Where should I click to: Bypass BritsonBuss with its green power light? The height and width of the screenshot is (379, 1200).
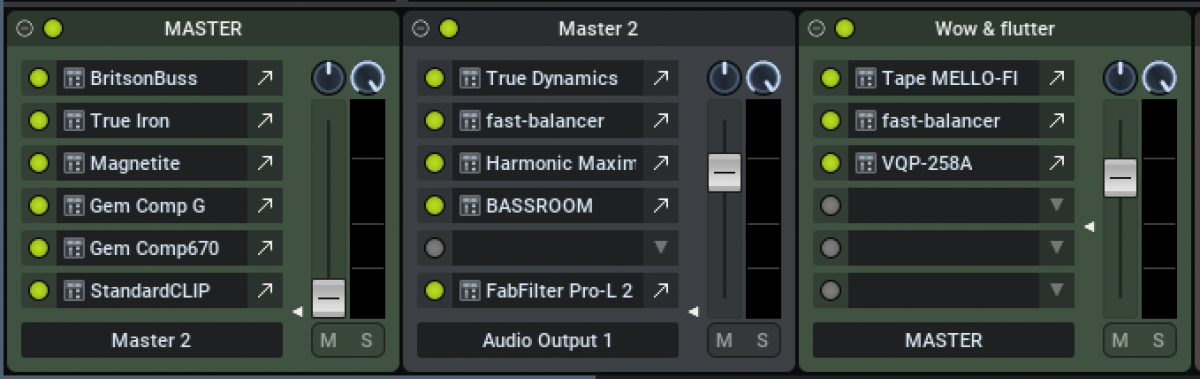click(x=39, y=78)
